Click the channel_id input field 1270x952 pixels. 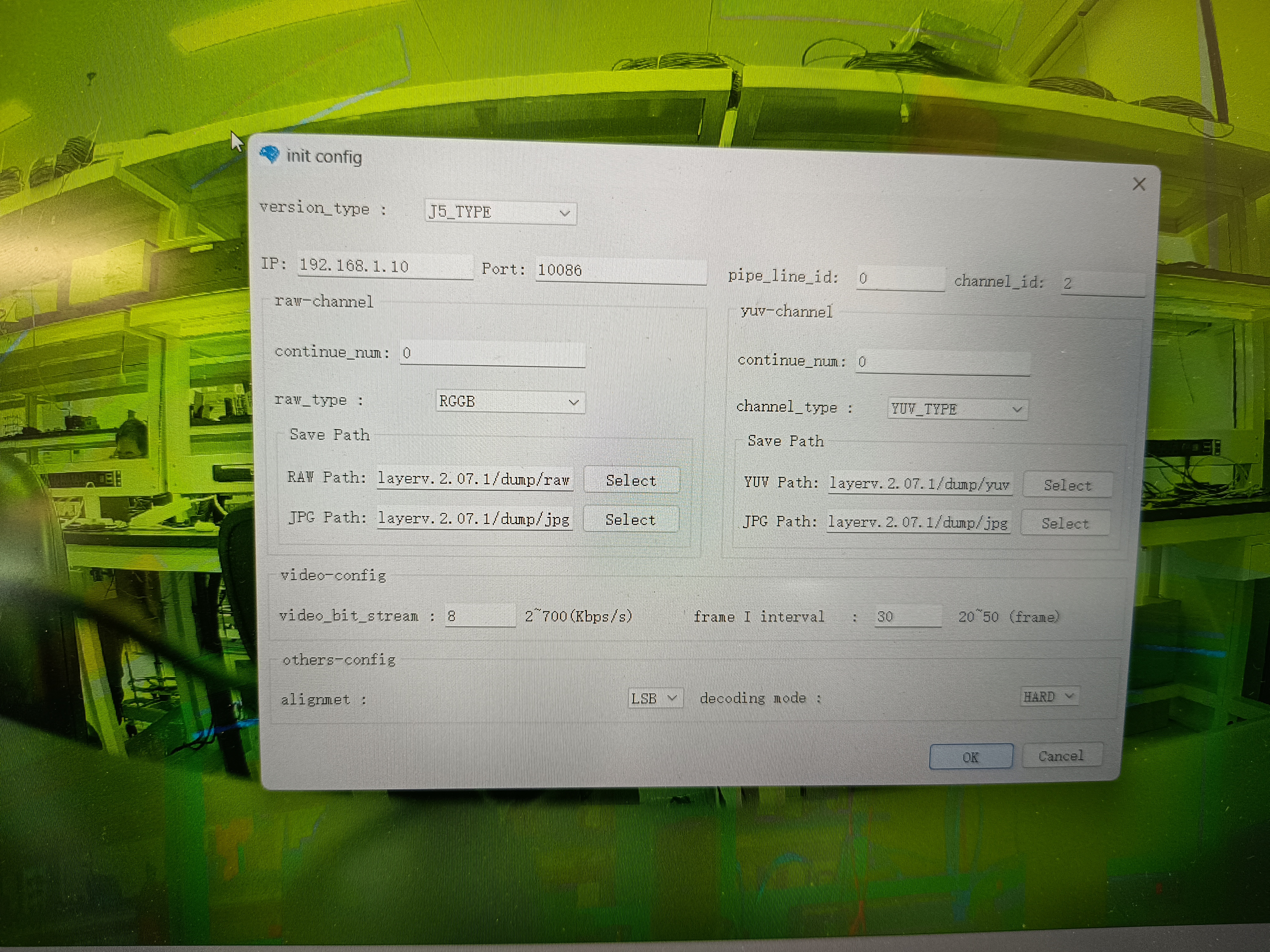1102,284
